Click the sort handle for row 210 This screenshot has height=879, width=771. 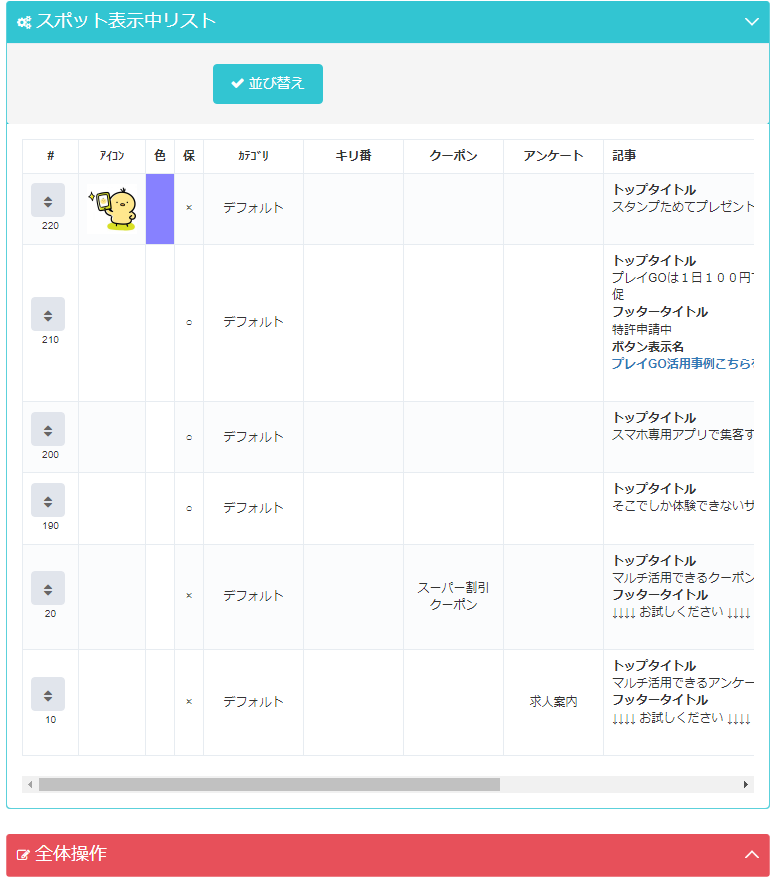point(48,314)
